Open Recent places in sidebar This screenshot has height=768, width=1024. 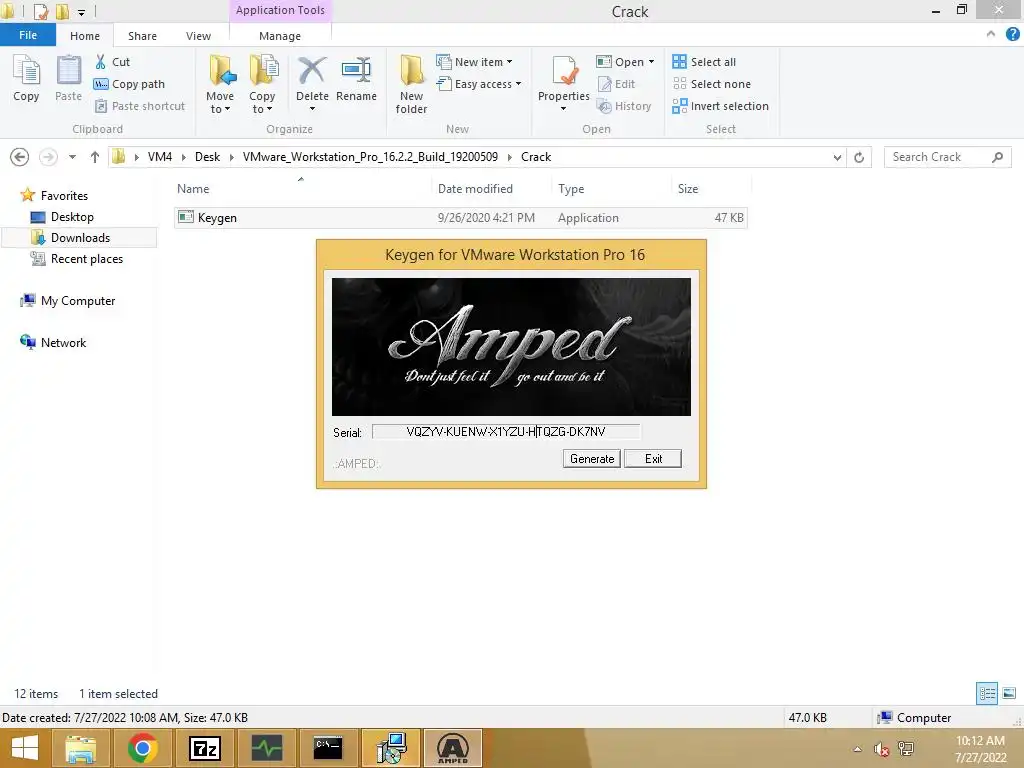tap(86, 259)
